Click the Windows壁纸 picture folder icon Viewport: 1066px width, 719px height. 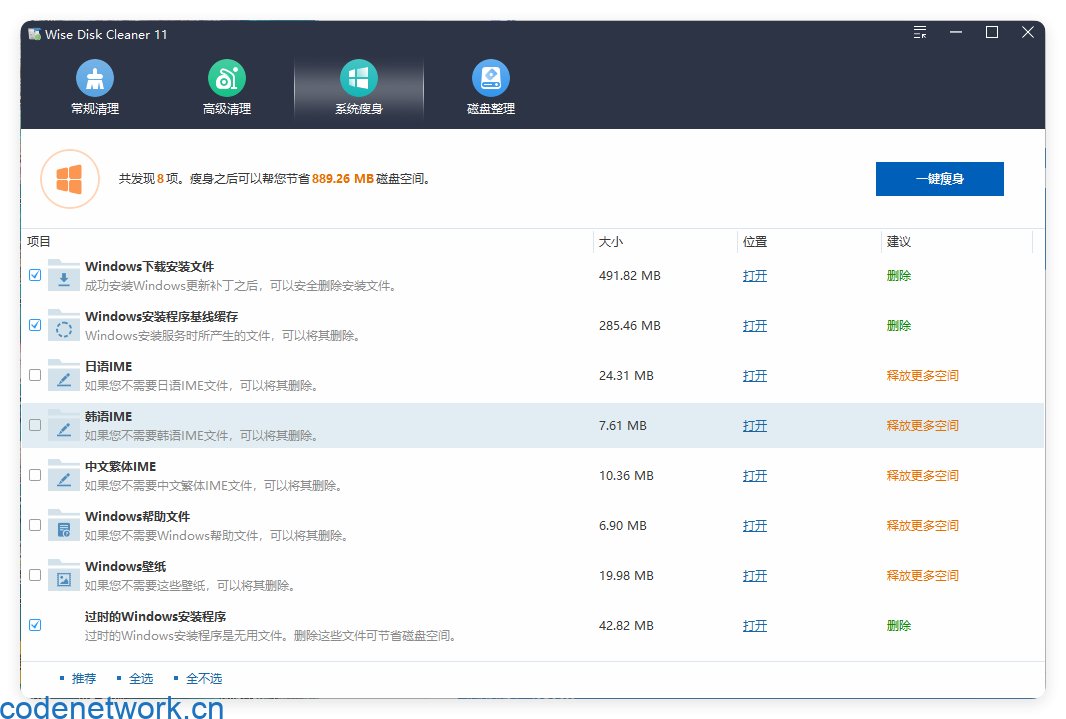(x=63, y=575)
